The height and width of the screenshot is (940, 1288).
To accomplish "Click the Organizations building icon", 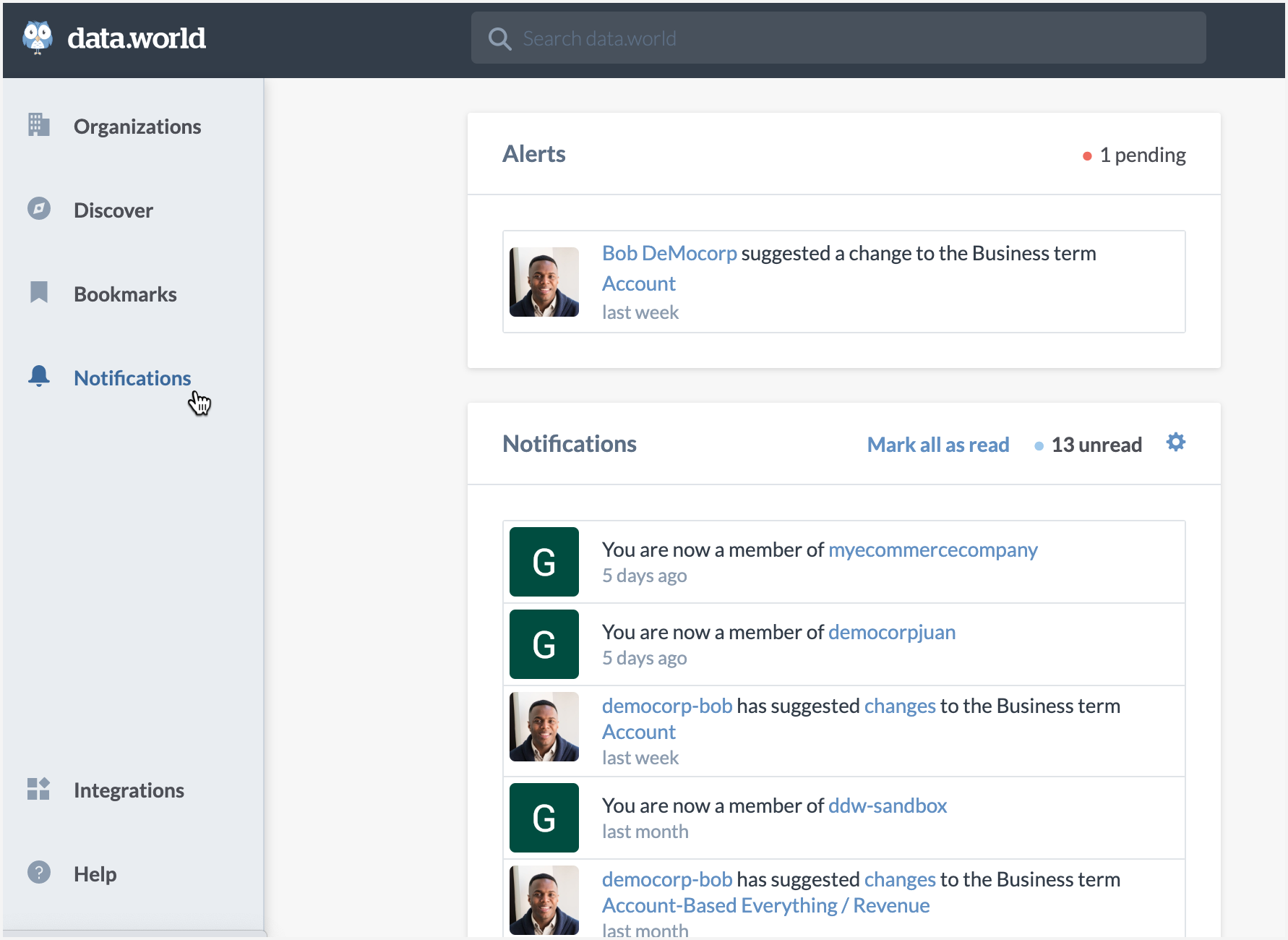I will tap(39, 124).
